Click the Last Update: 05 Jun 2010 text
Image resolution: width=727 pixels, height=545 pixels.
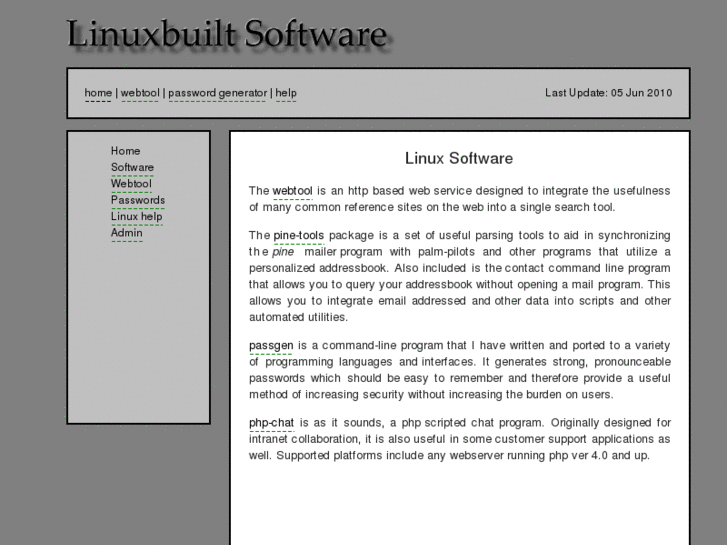pyautogui.click(x=608, y=93)
